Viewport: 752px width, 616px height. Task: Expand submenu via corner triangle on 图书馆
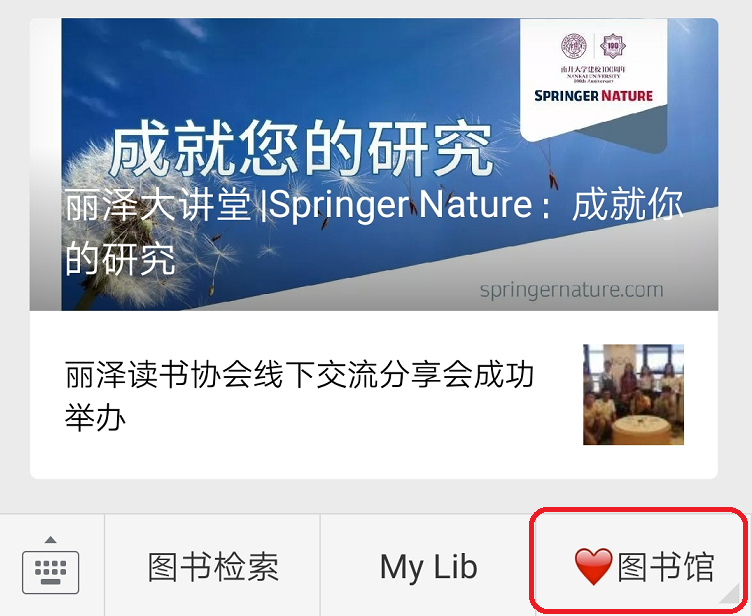coord(730,593)
